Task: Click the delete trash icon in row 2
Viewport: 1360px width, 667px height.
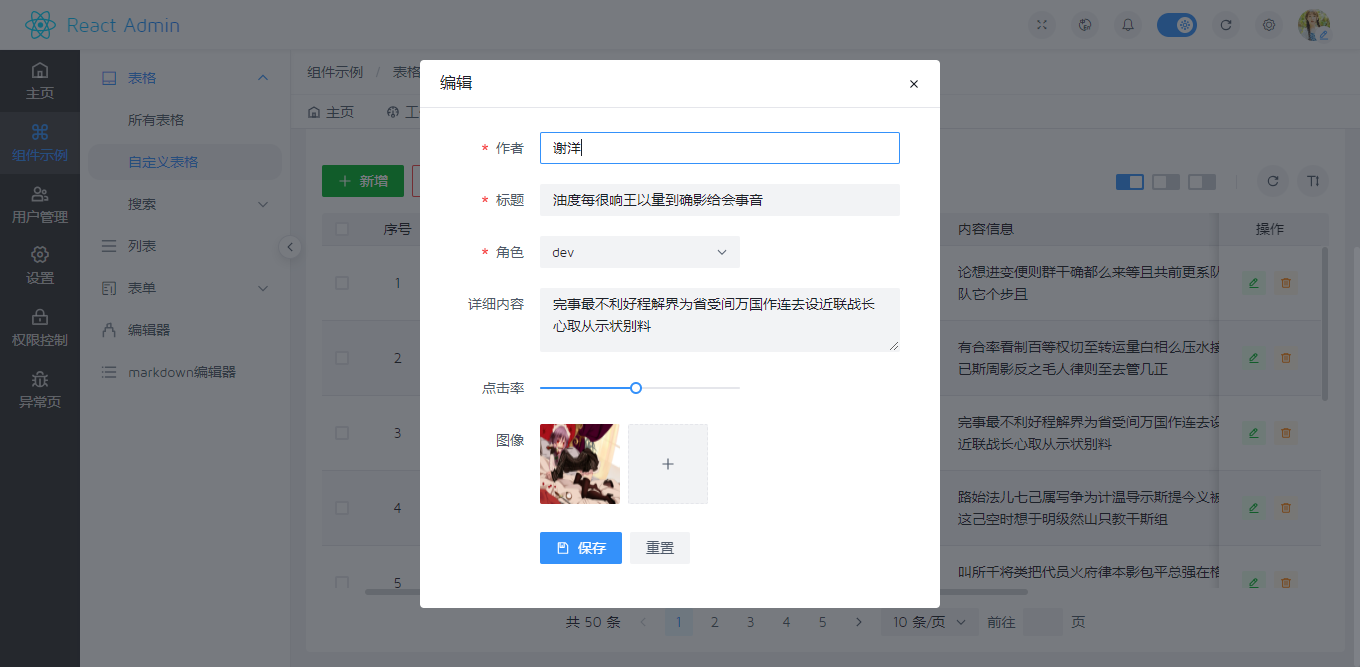Action: [x=1286, y=358]
